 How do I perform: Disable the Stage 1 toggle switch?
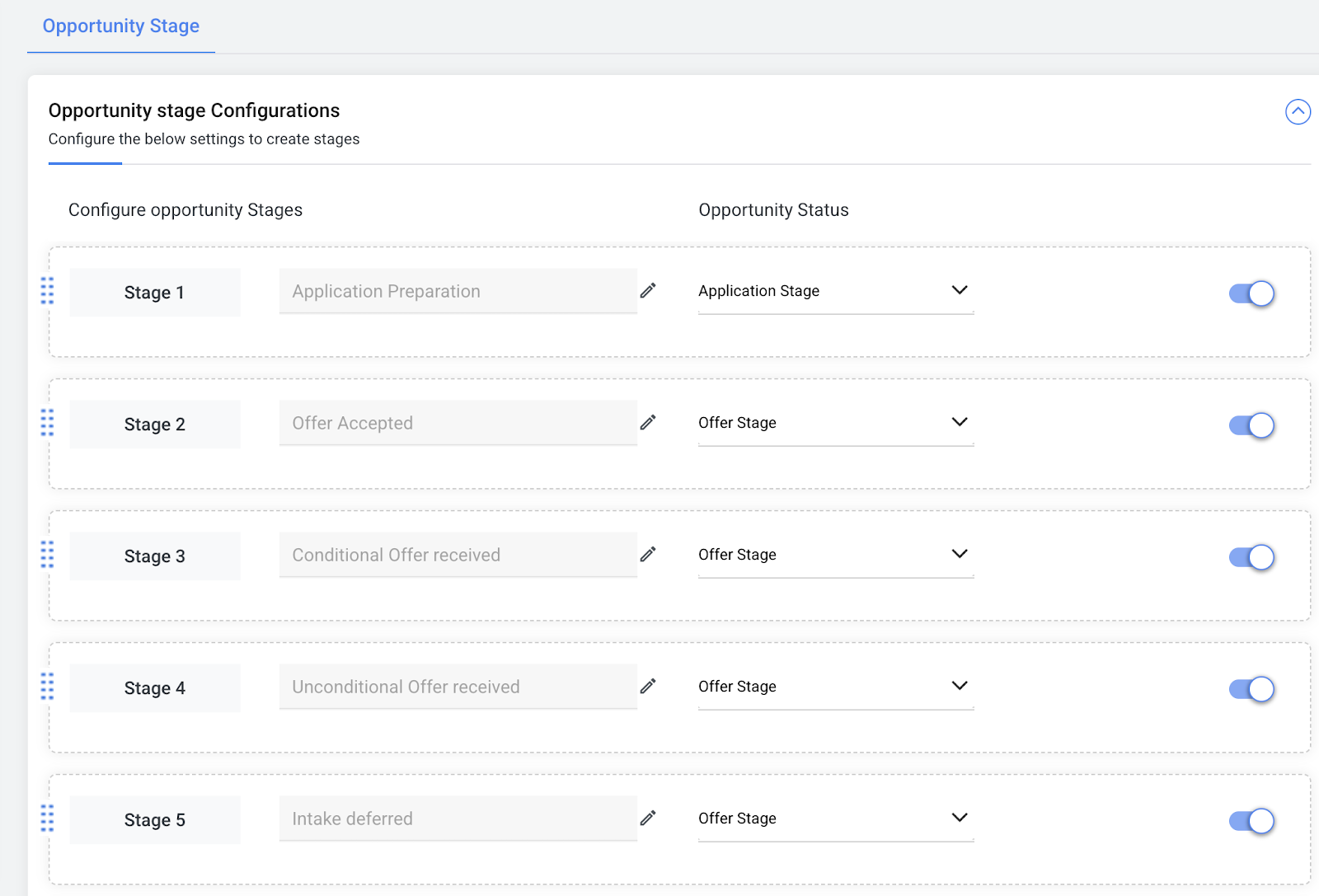[x=1251, y=293]
